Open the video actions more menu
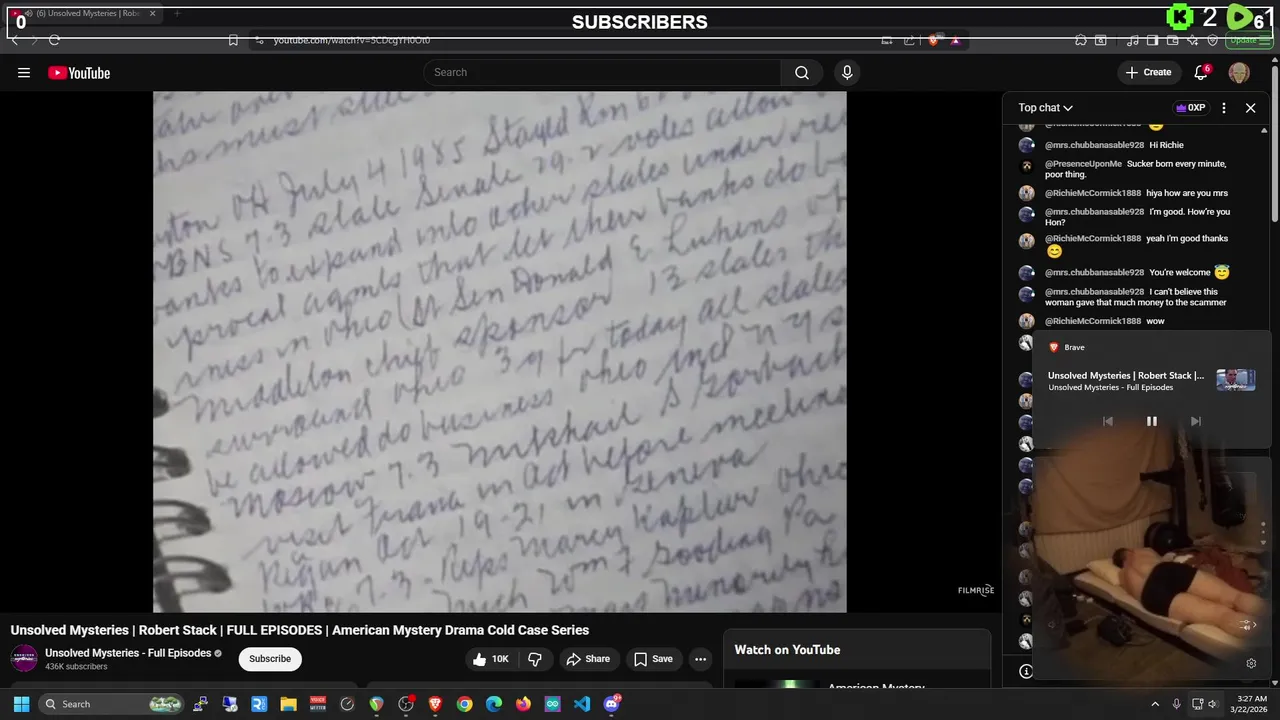 point(700,659)
